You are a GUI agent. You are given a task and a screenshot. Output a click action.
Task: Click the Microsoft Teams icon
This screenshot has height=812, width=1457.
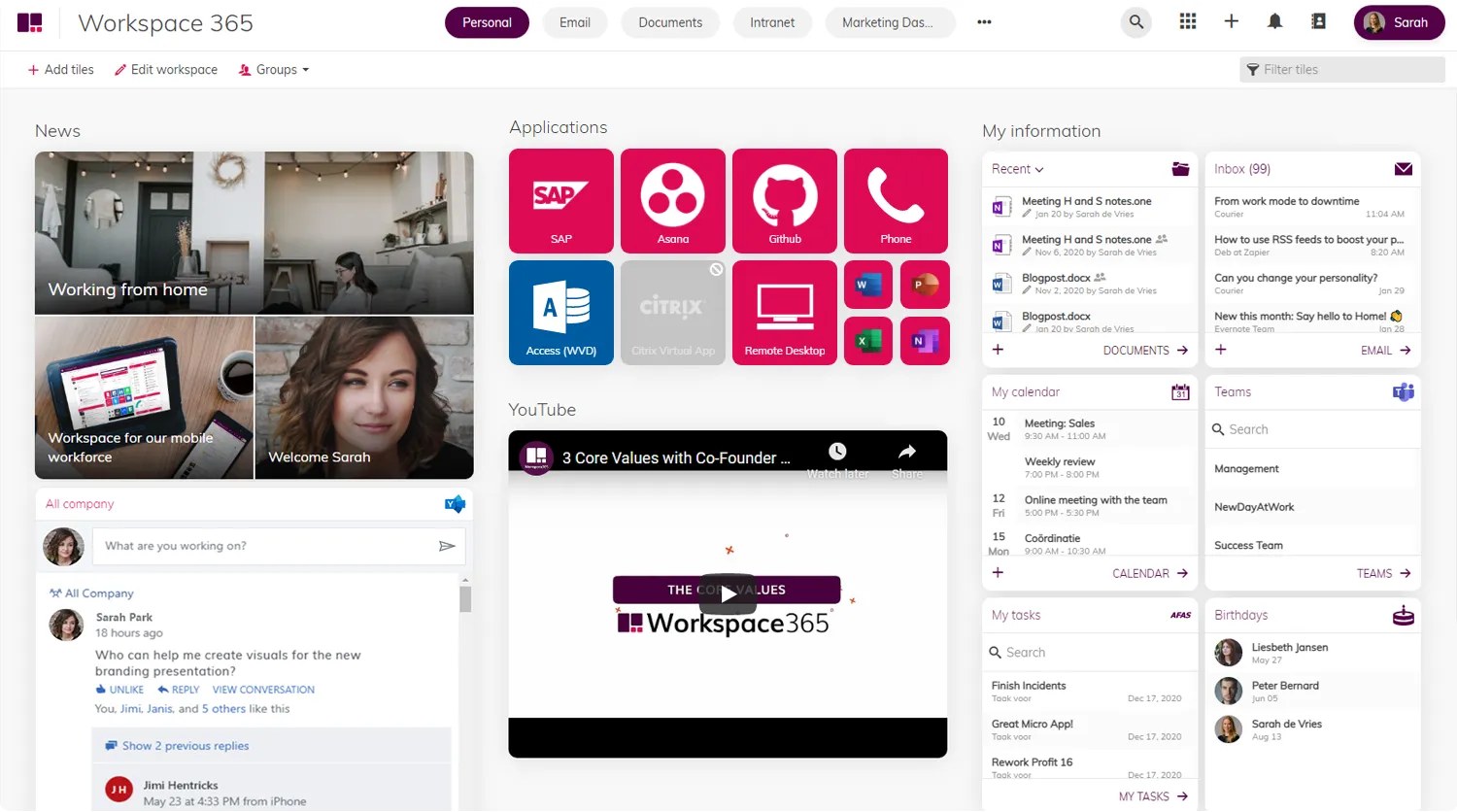click(1404, 392)
